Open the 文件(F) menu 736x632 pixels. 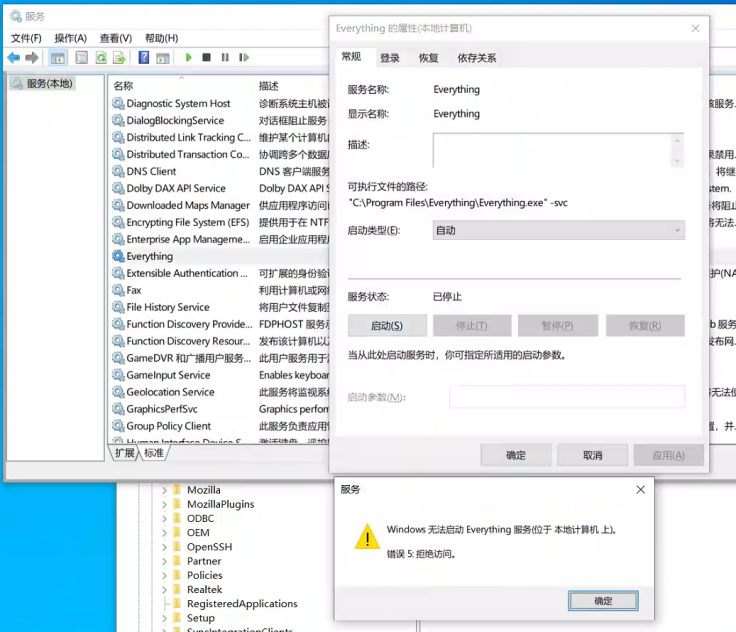point(26,38)
